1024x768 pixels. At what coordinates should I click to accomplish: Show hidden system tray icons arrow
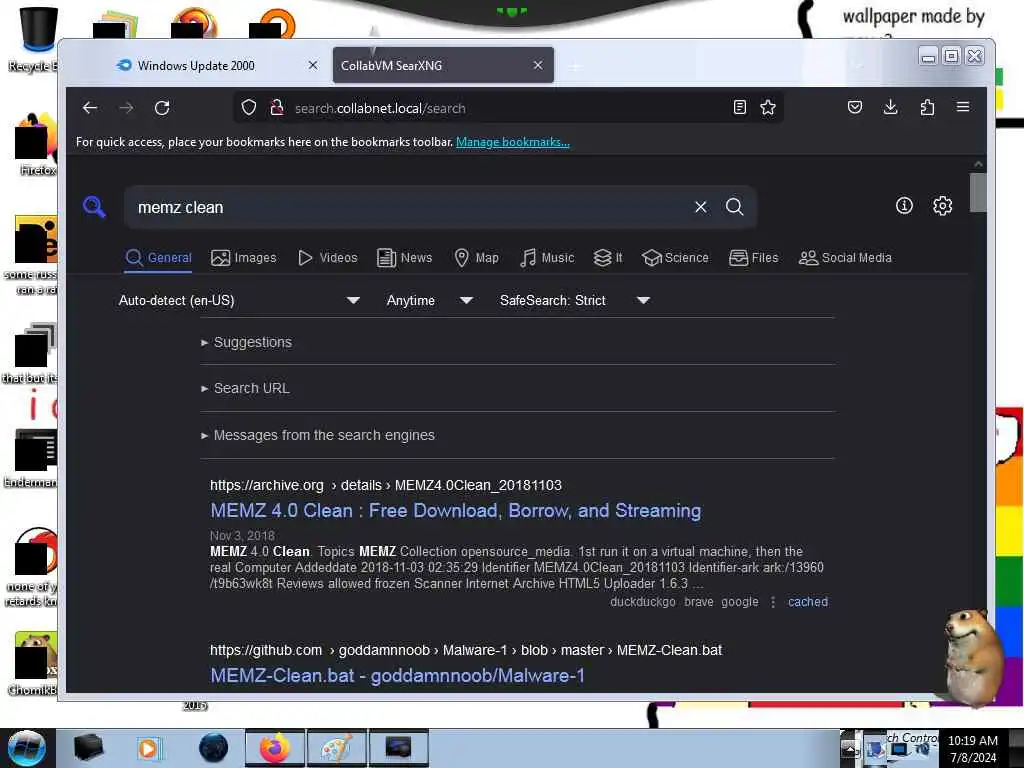[848, 748]
